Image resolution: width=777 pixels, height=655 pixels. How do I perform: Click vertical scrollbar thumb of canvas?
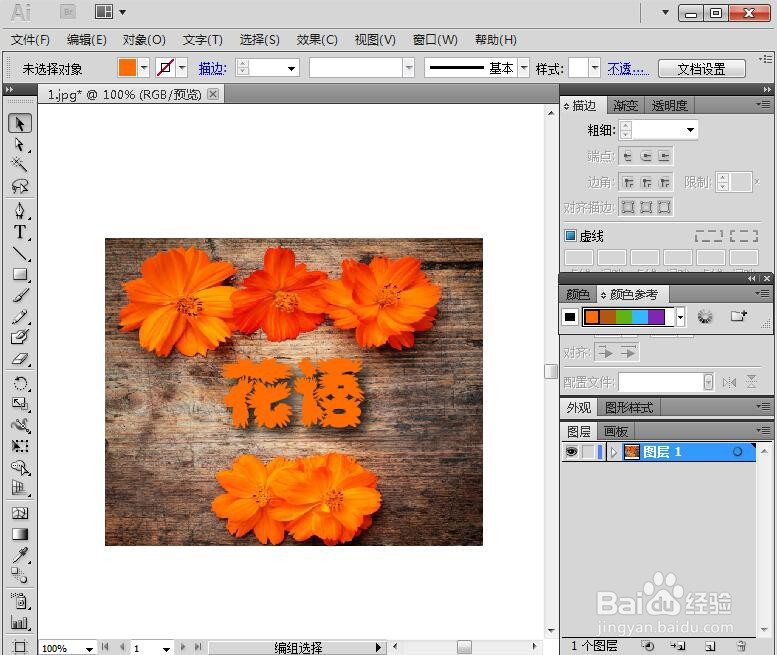(x=551, y=371)
